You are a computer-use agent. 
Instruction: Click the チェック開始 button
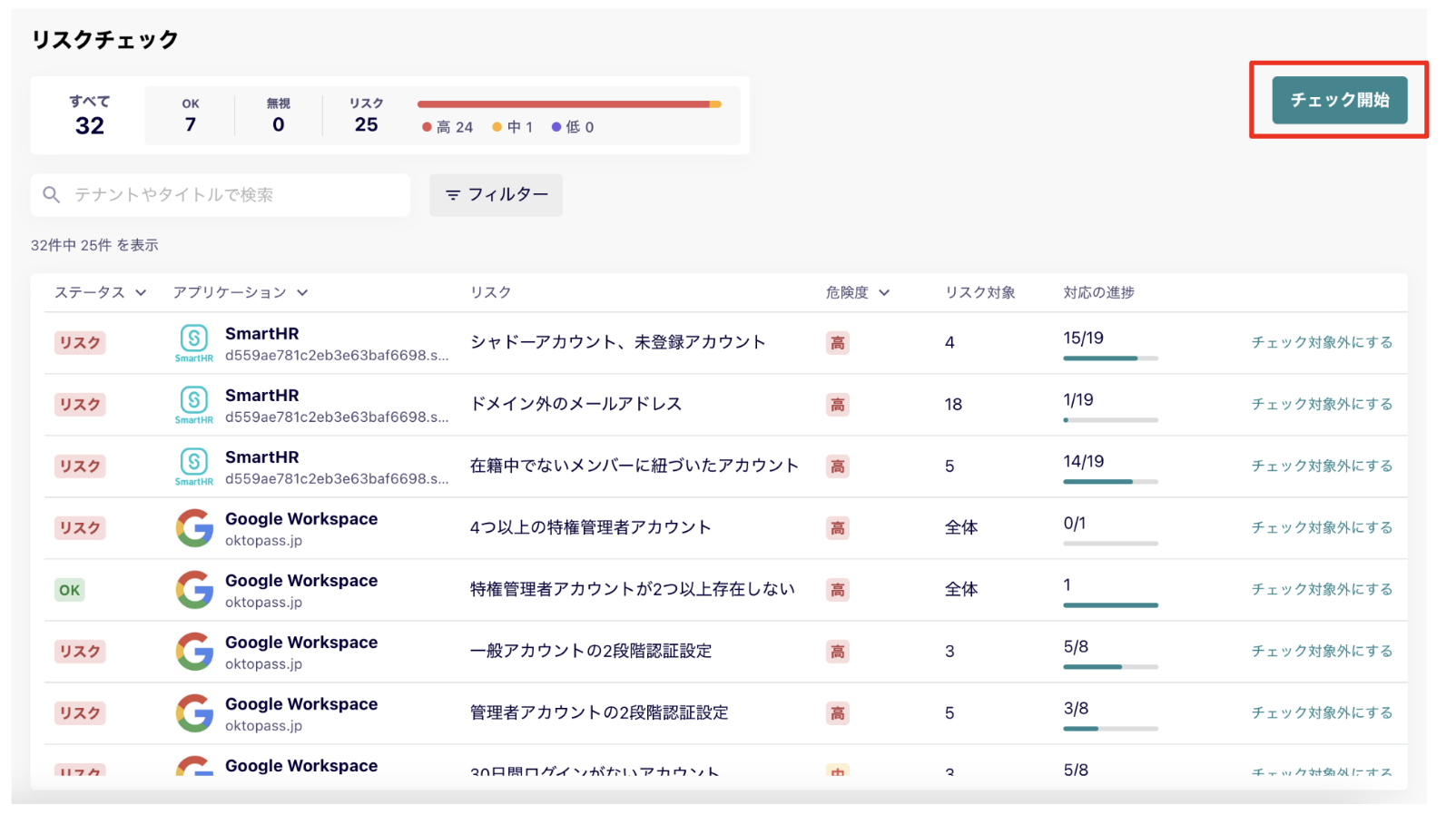pyautogui.click(x=1339, y=100)
